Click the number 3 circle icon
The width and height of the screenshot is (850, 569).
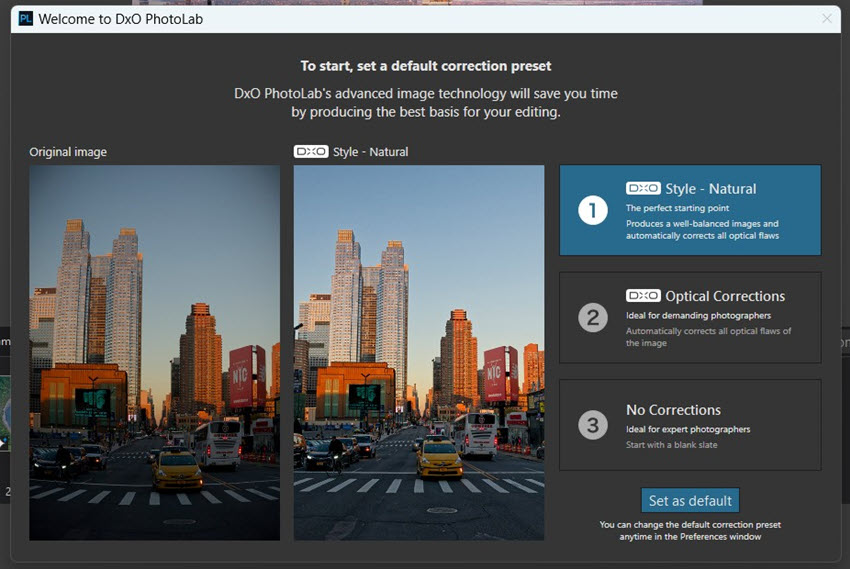(593, 425)
